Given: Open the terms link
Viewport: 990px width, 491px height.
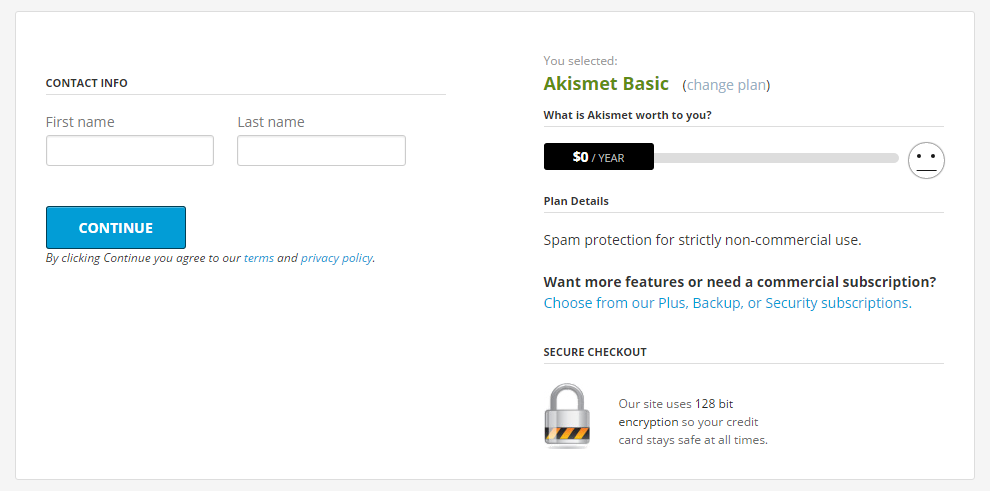Looking at the screenshot, I should pos(258,258).
